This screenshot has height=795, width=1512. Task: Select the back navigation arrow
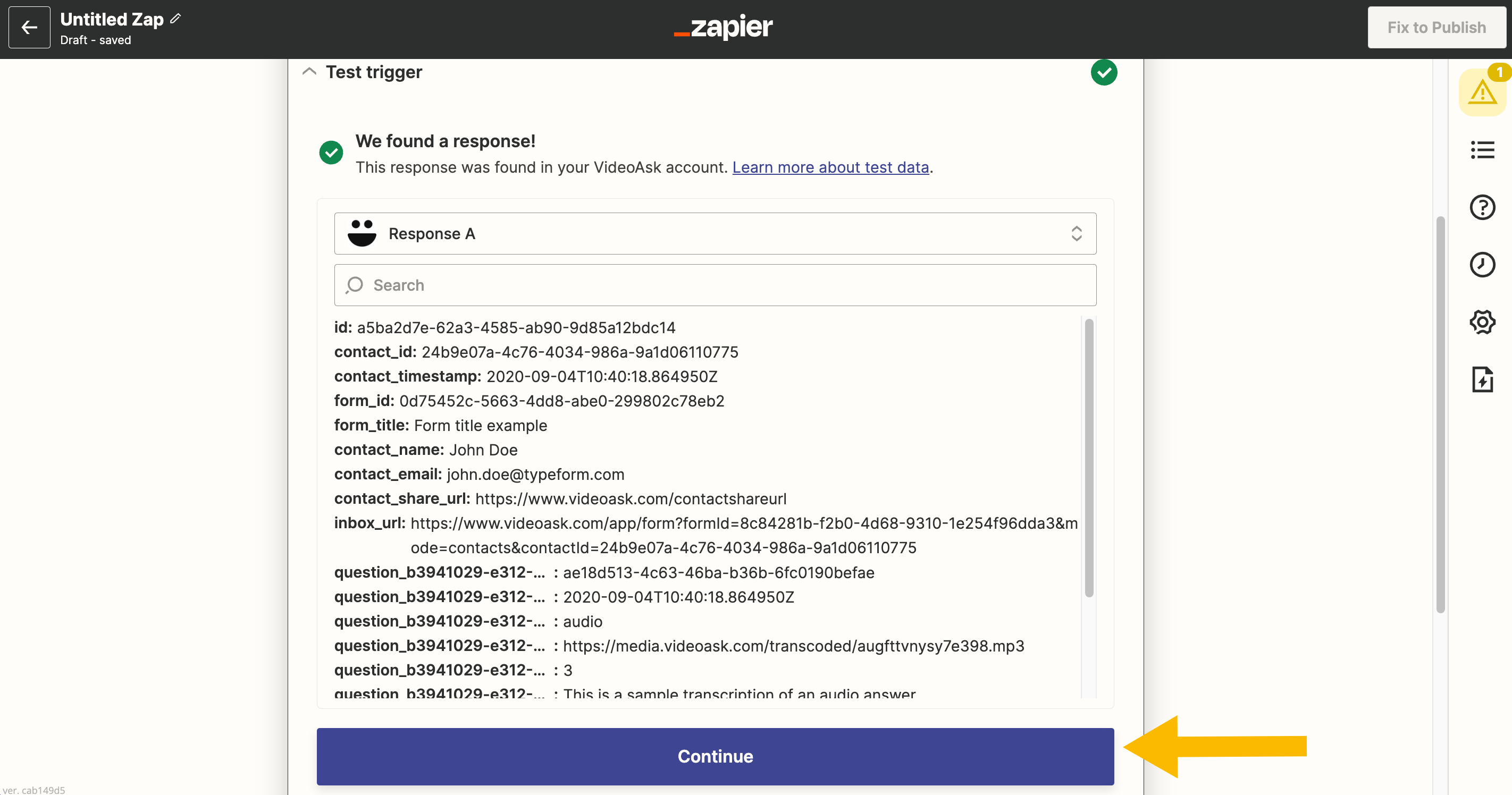click(x=29, y=27)
